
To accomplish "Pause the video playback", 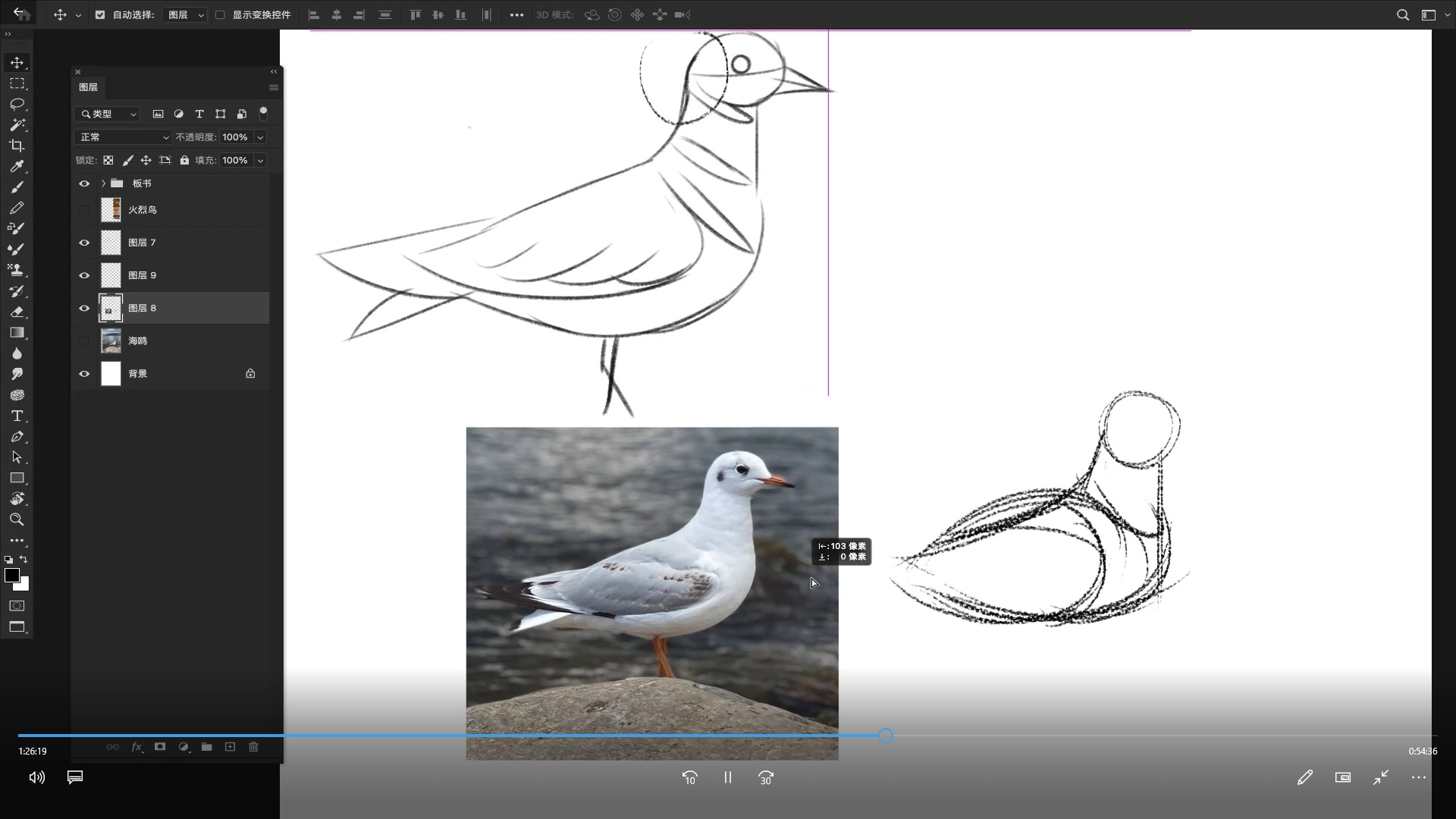I will pyautogui.click(x=727, y=777).
